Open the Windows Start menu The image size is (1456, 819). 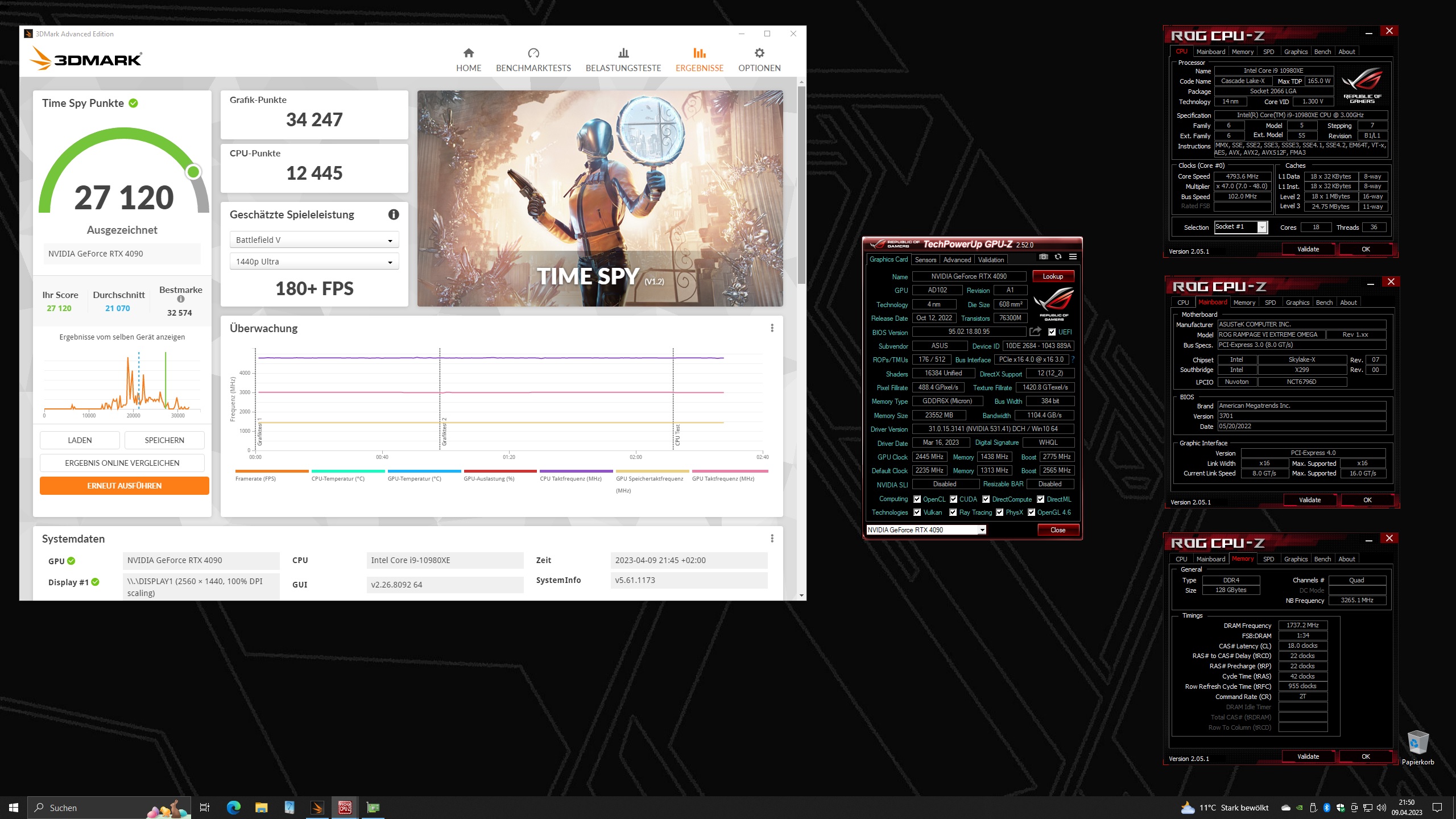tap(14, 808)
